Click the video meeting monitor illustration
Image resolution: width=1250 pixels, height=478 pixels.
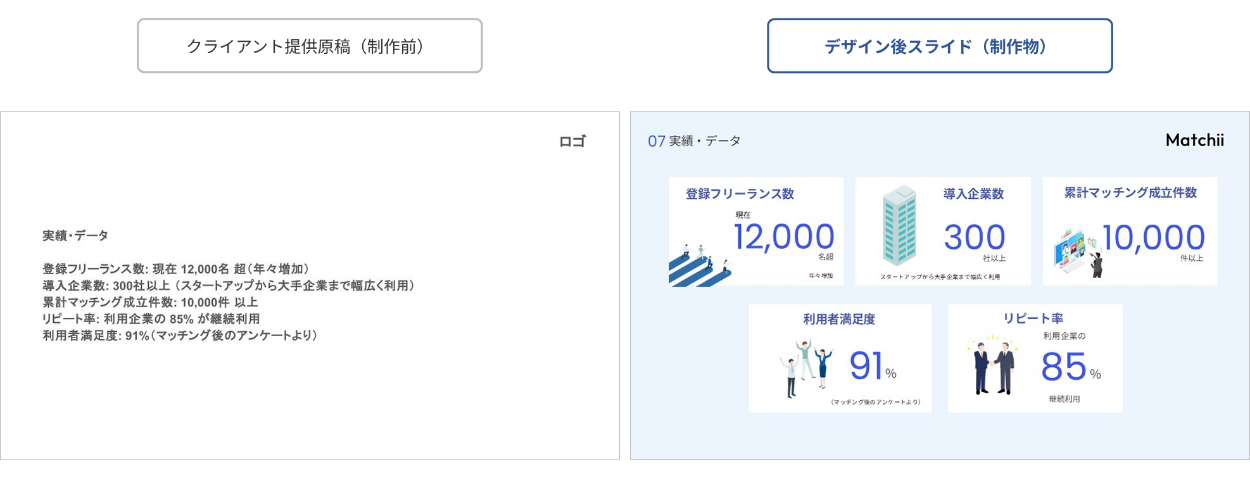click(1078, 251)
